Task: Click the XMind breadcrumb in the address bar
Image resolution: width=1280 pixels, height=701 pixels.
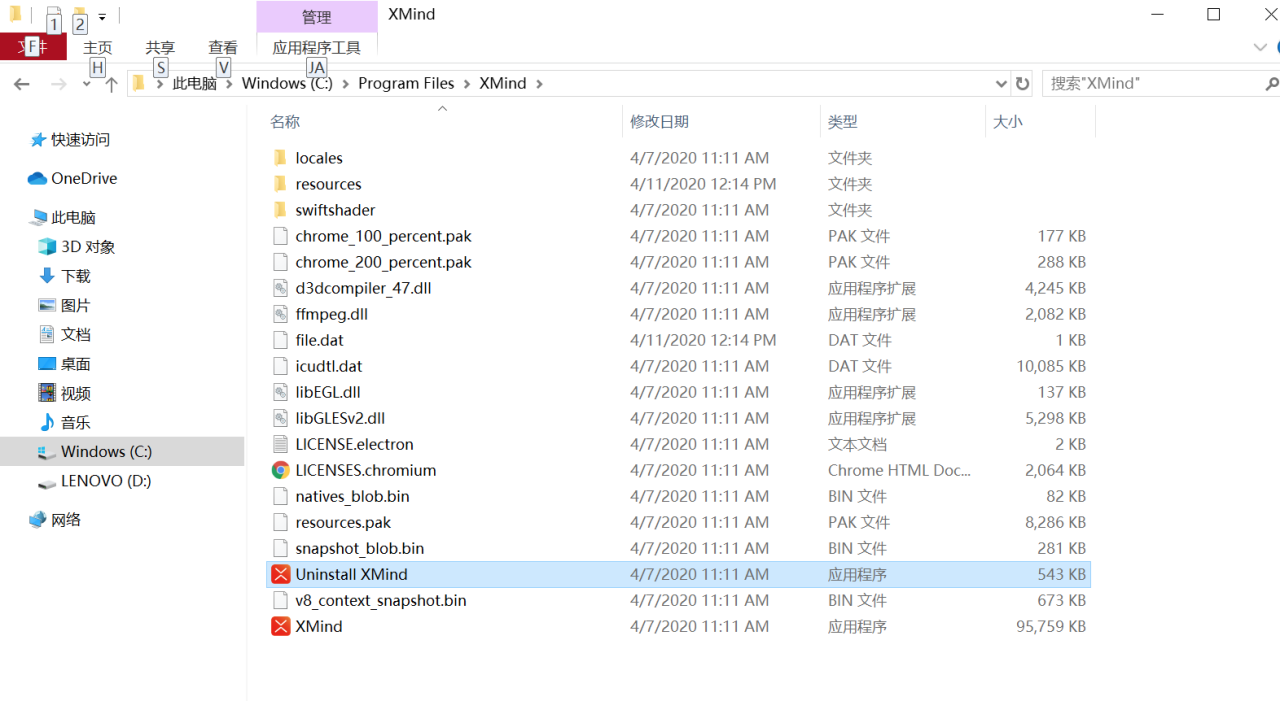Action: [x=503, y=84]
